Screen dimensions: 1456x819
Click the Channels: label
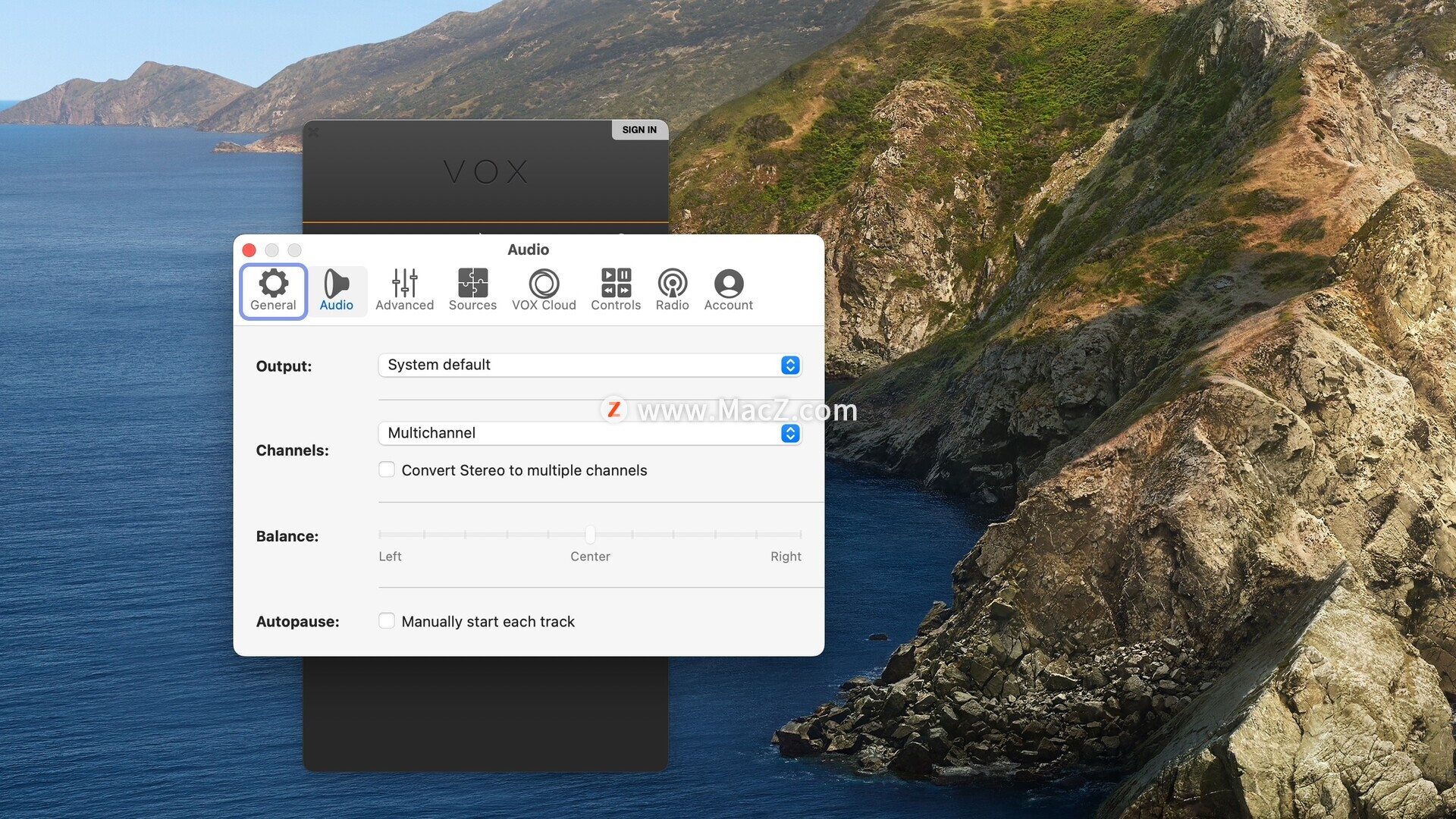[x=292, y=450]
